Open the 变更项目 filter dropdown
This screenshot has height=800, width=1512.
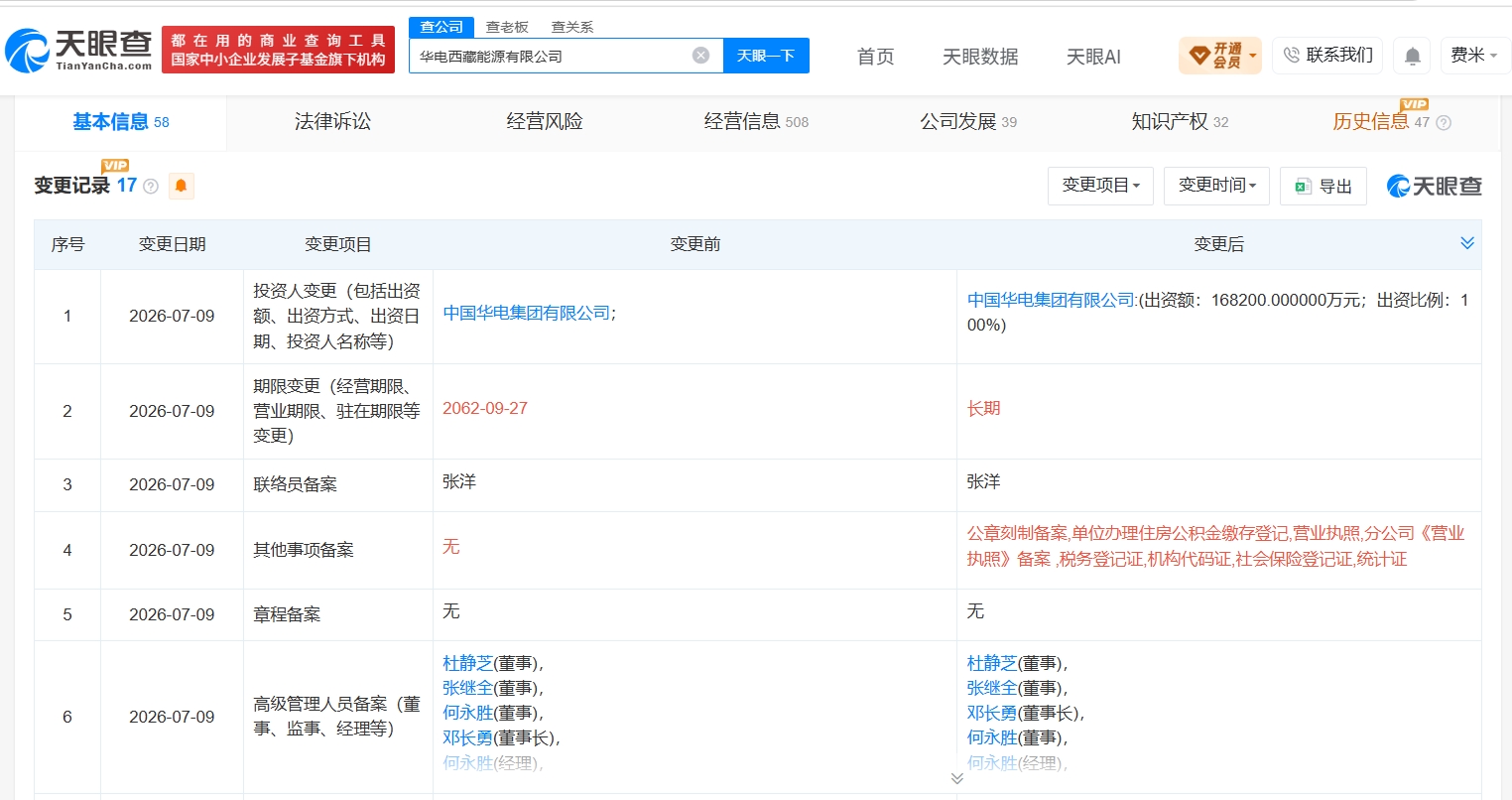(1100, 186)
